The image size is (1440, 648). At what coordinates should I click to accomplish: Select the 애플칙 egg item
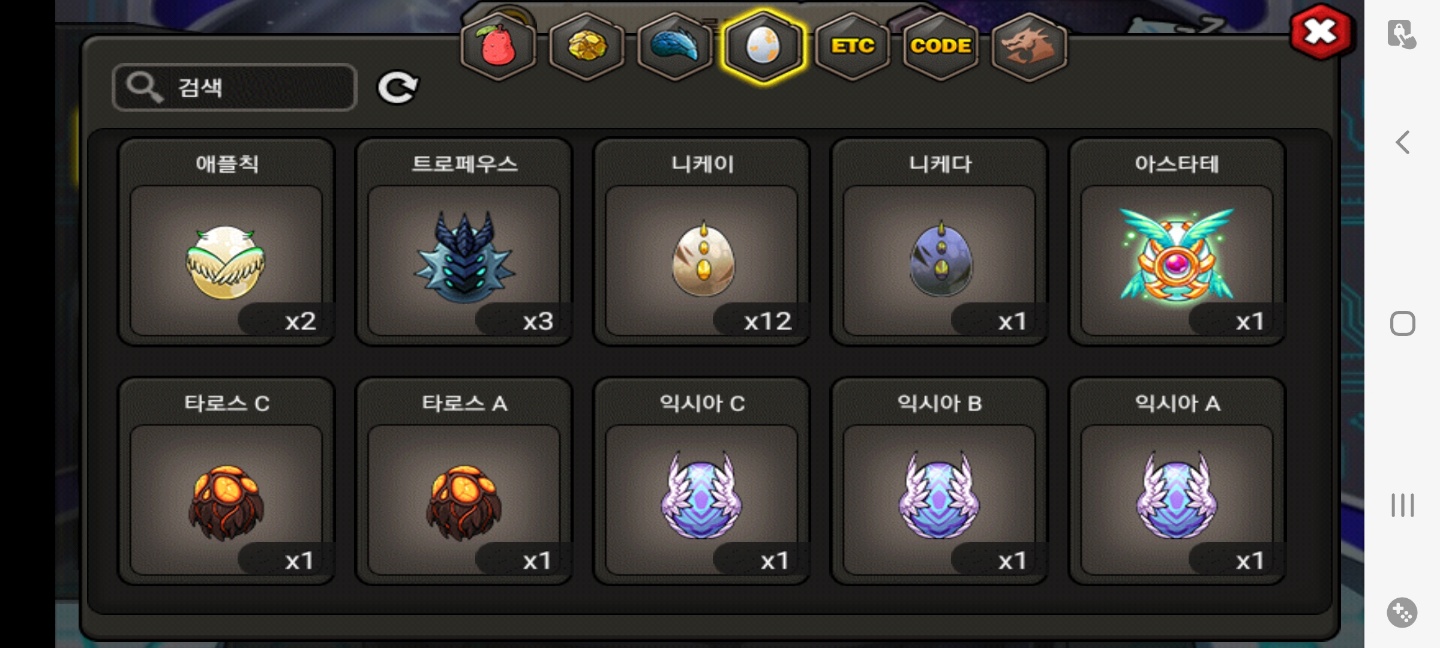(227, 242)
